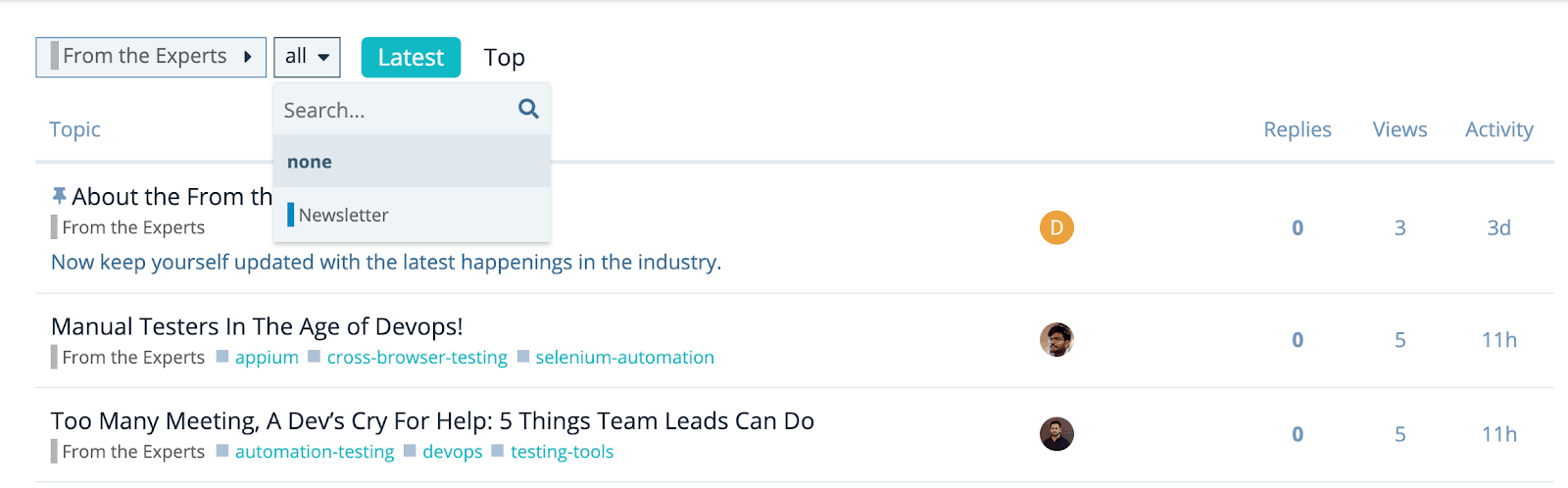
Task: Click the orange D user avatar
Action: (x=1056, y=227)
